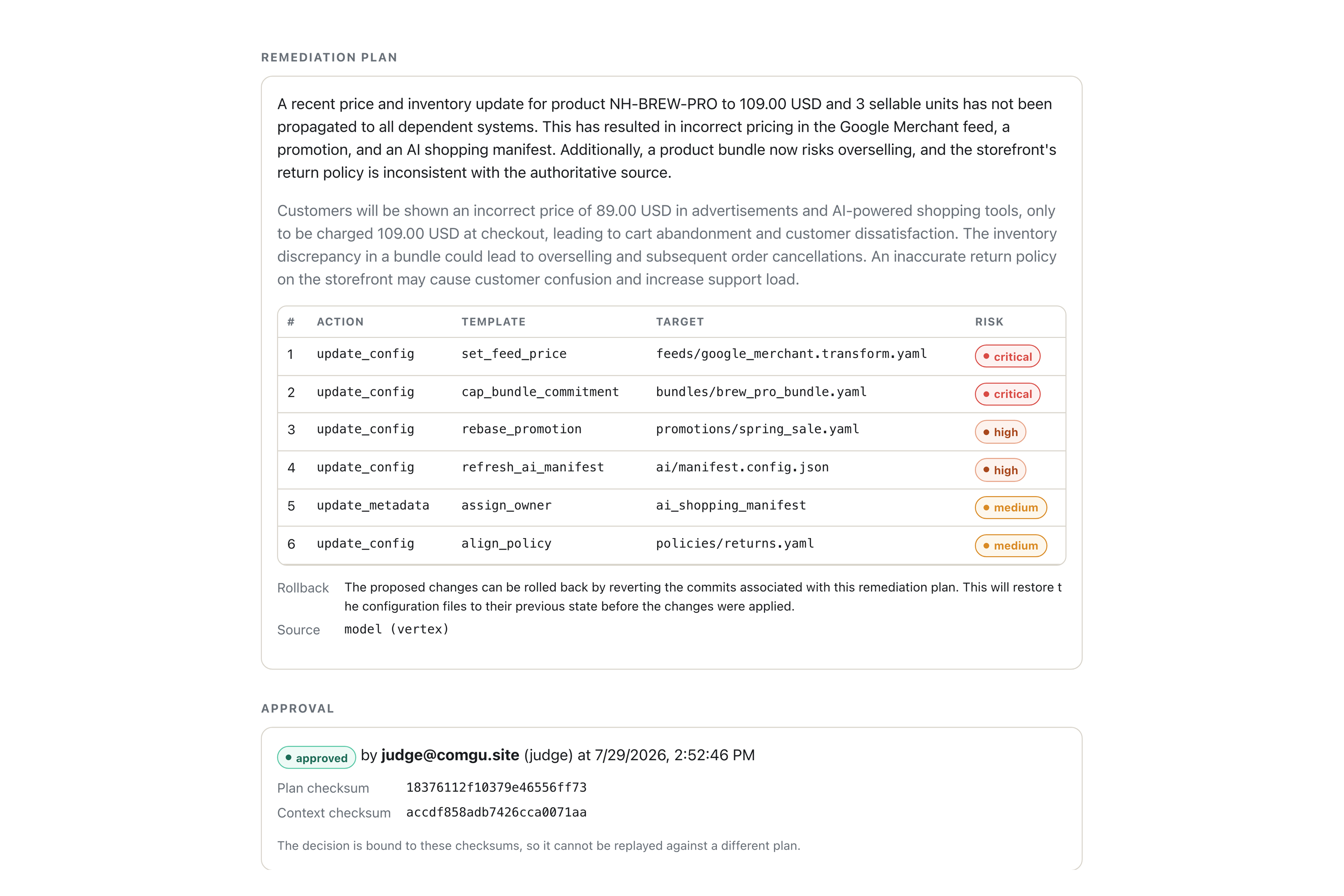
Task: Click the high badge for ai/manifest.config.json
Action: click(1000, 470)
